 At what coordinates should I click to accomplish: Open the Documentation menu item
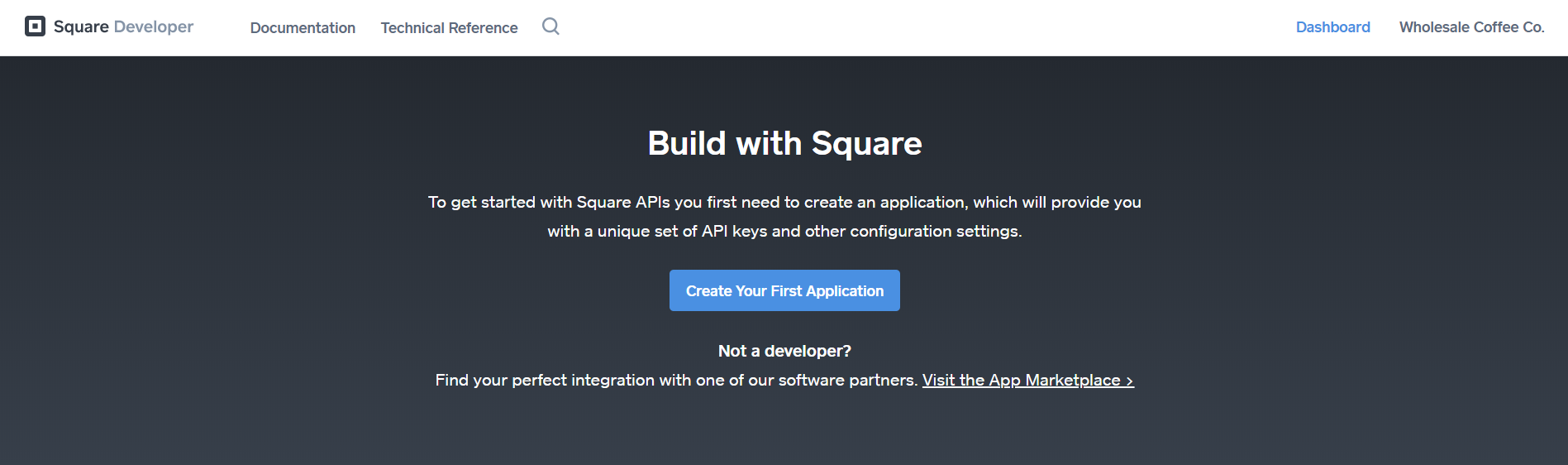(303, 27)
